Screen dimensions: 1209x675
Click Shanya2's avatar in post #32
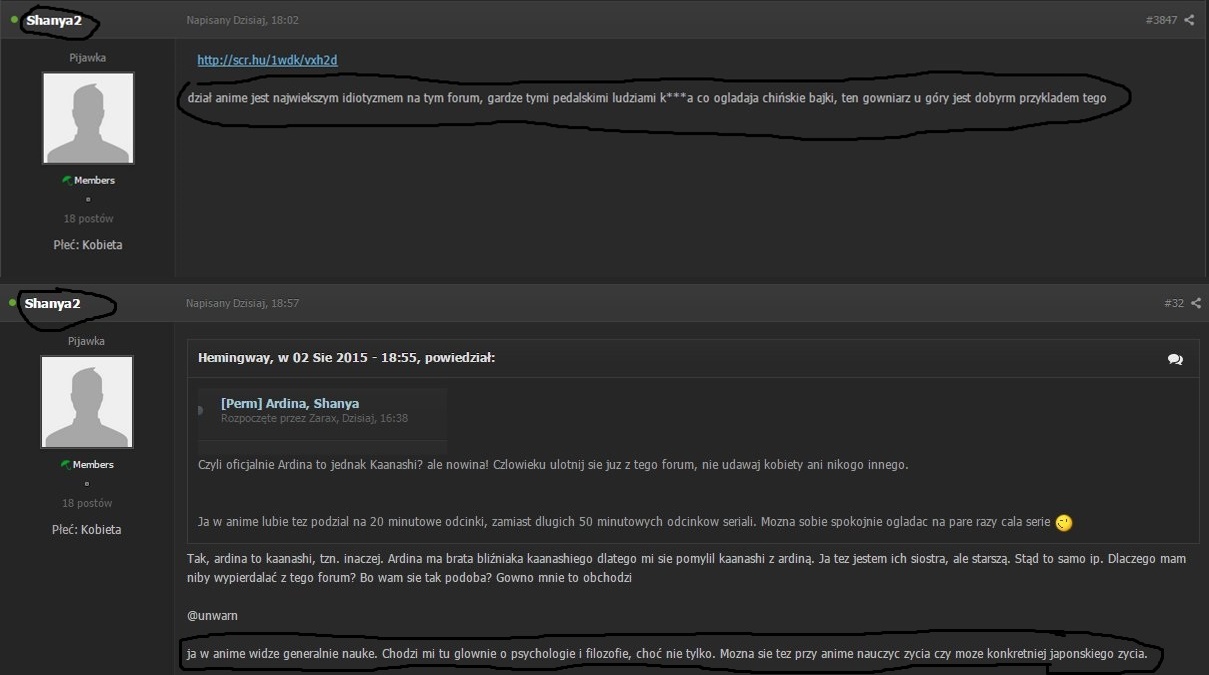(87, 402)
